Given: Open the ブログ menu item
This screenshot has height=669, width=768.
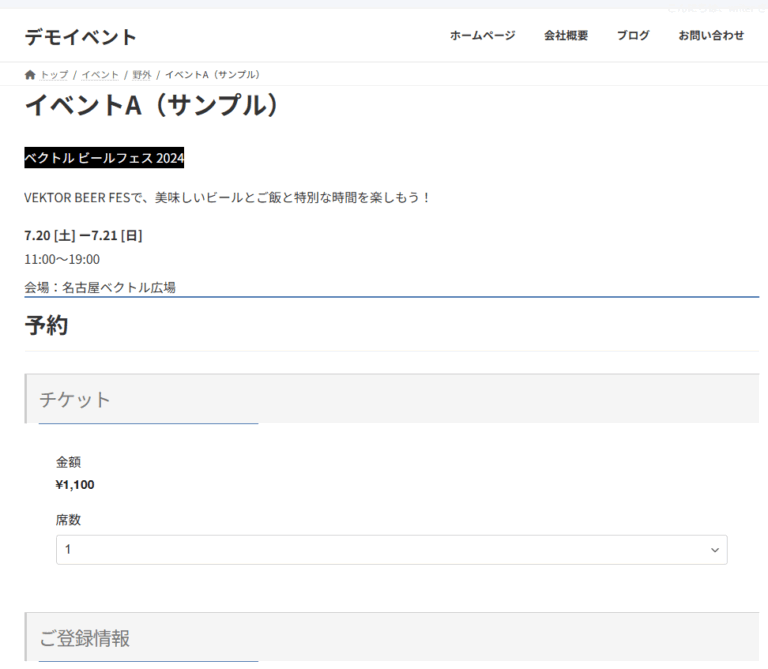Looking at the screenshot, I should point(633,36).
